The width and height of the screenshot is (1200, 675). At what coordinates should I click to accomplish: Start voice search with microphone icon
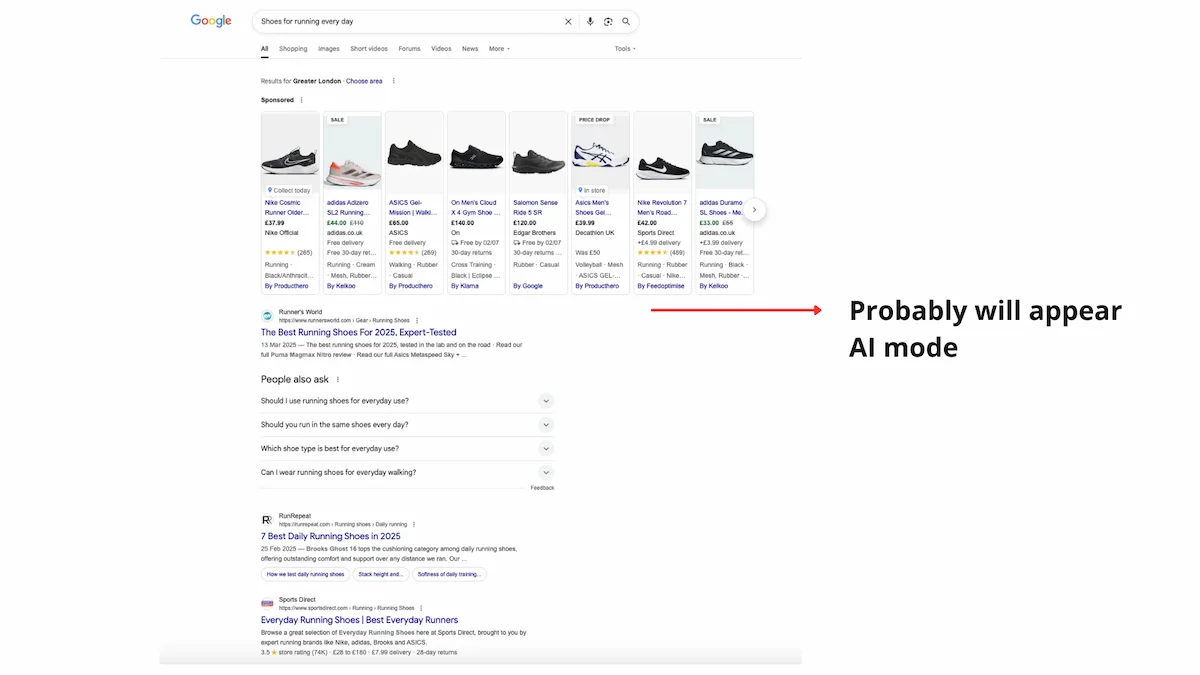[x=590, y=21]
